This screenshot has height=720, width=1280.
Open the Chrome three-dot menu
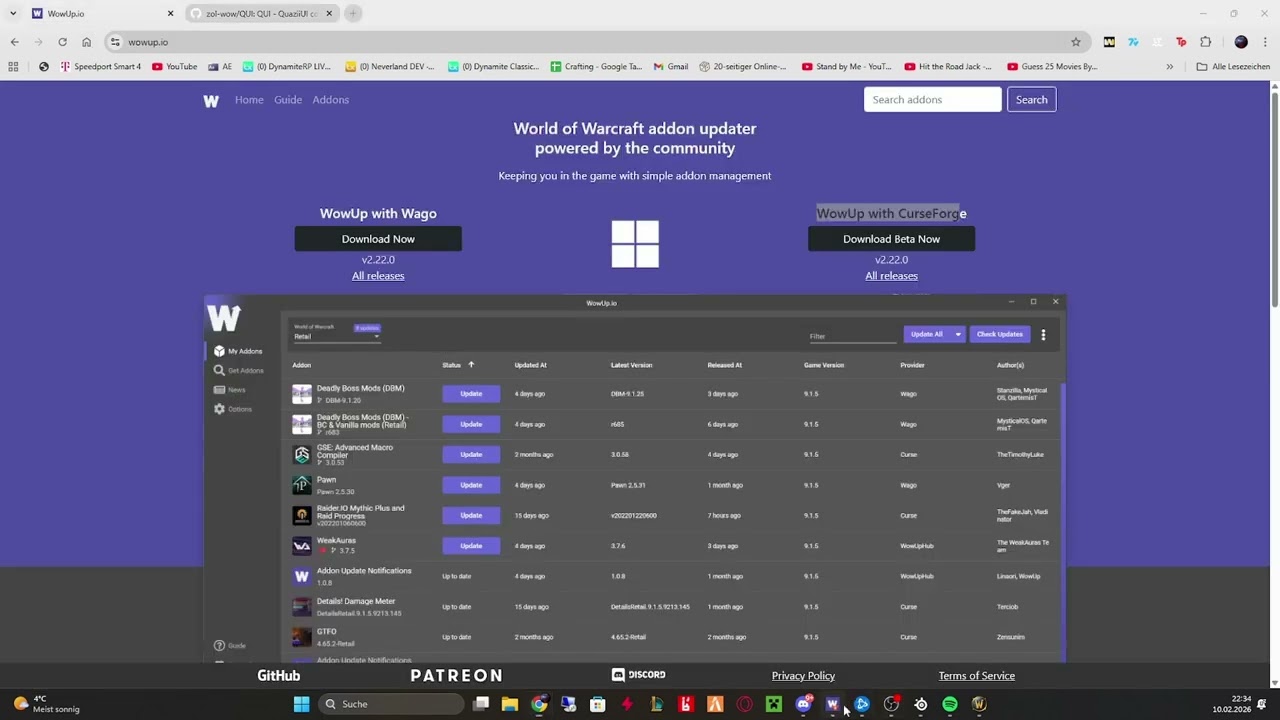point(1265,42)
